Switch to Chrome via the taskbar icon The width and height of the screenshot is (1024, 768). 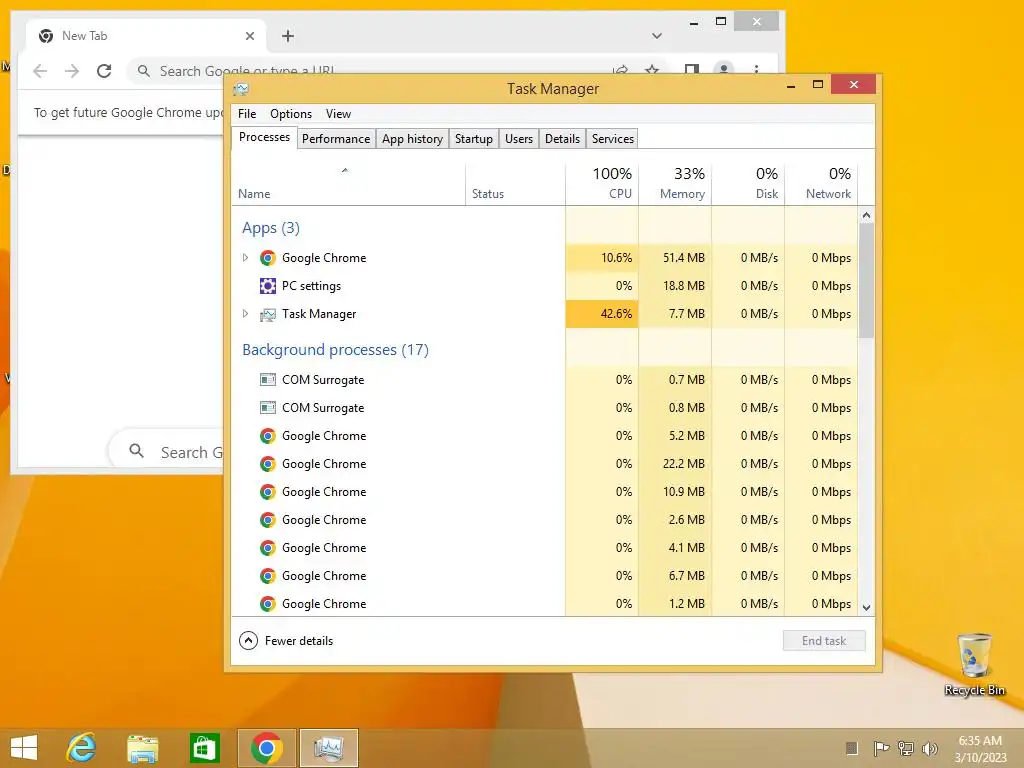coord(266,748)
